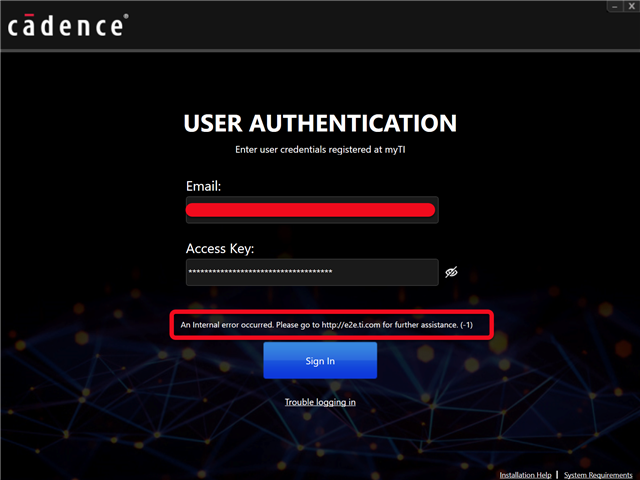Click the red redacted email value
The image size is (640, 480).
point(311,210)
